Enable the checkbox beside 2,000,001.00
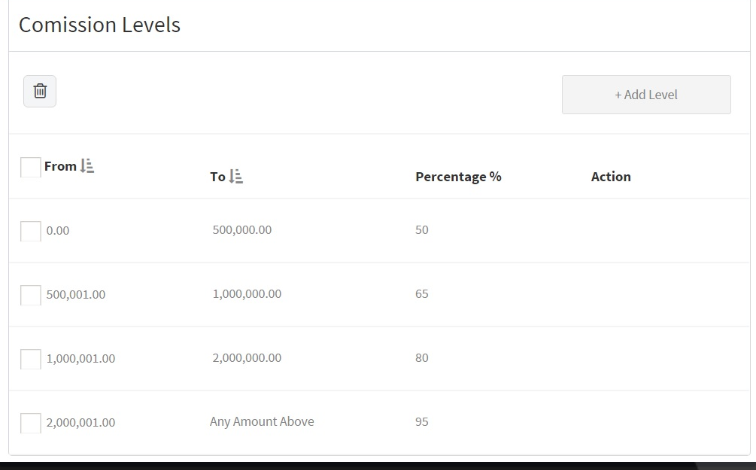The height and width of the screenshot is (470, 756). pos(30,423)
